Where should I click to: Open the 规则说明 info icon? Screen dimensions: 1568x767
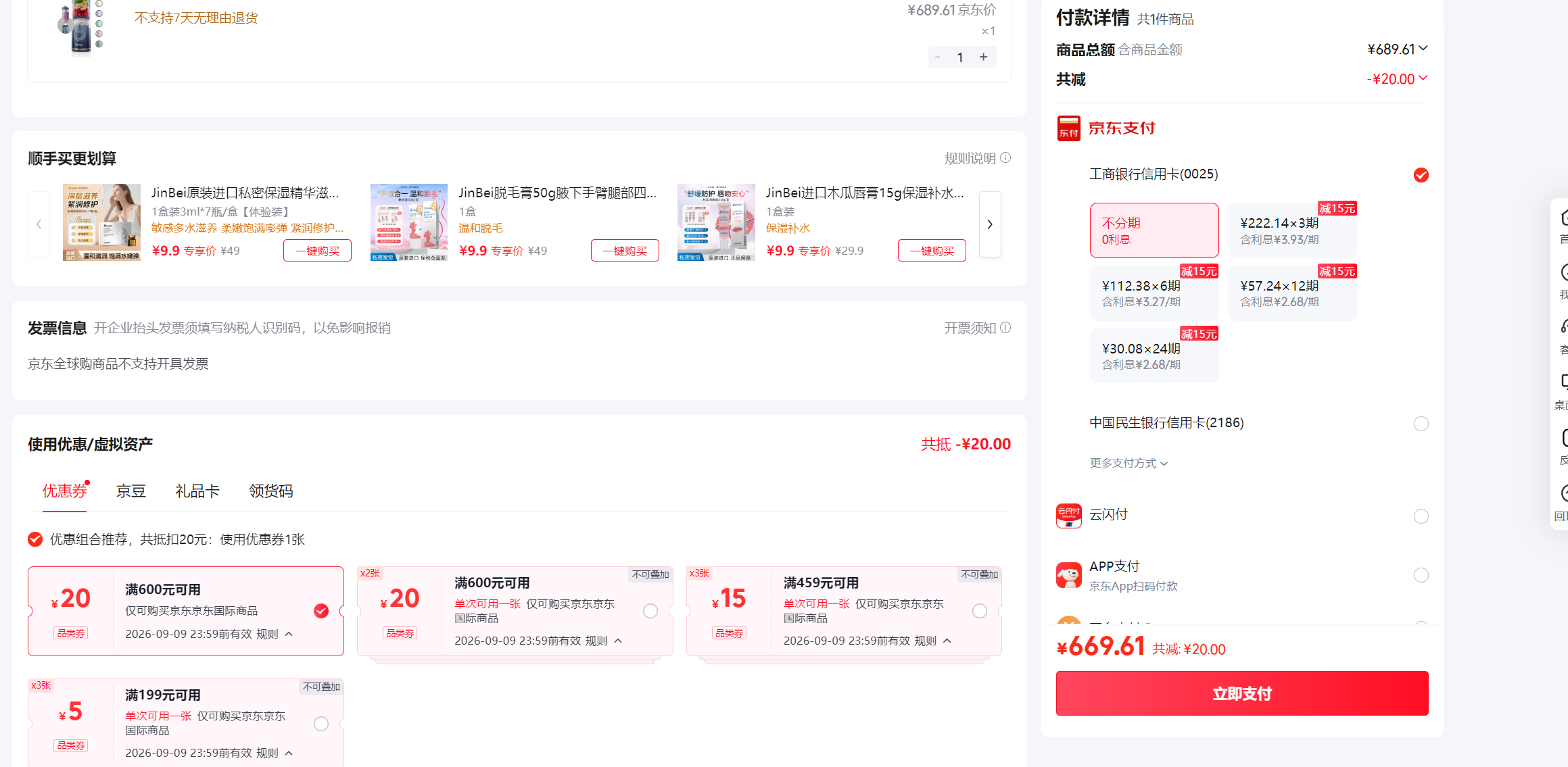(1005, 157)
